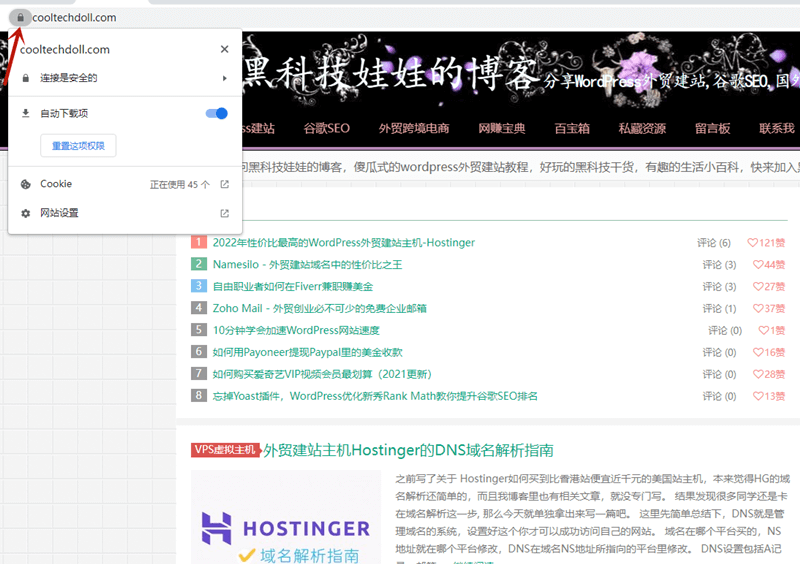Click the 37赞 heart icon
800x564 pixels.
(758, 309)
